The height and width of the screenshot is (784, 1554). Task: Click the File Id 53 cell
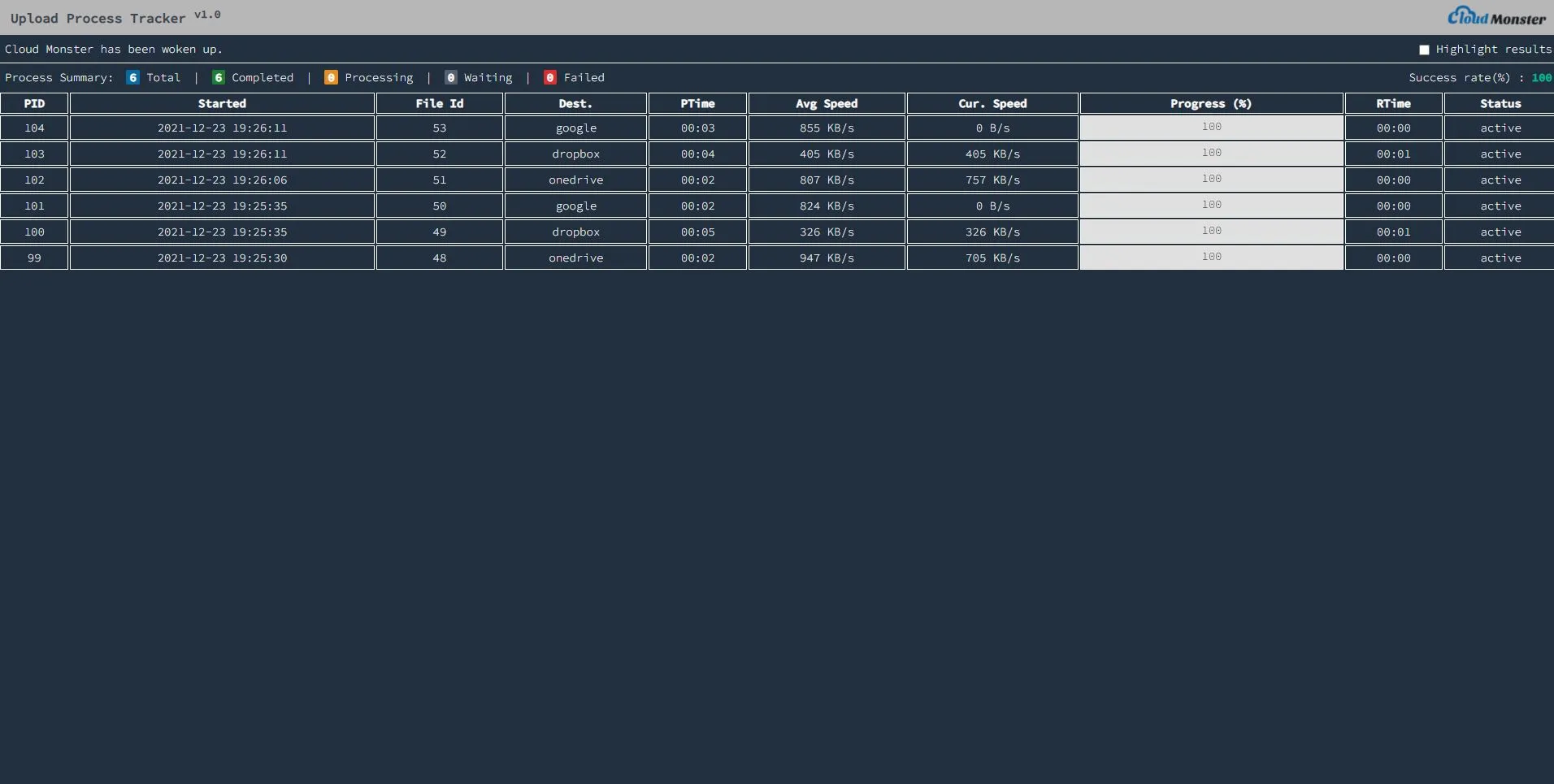point(440,128)
